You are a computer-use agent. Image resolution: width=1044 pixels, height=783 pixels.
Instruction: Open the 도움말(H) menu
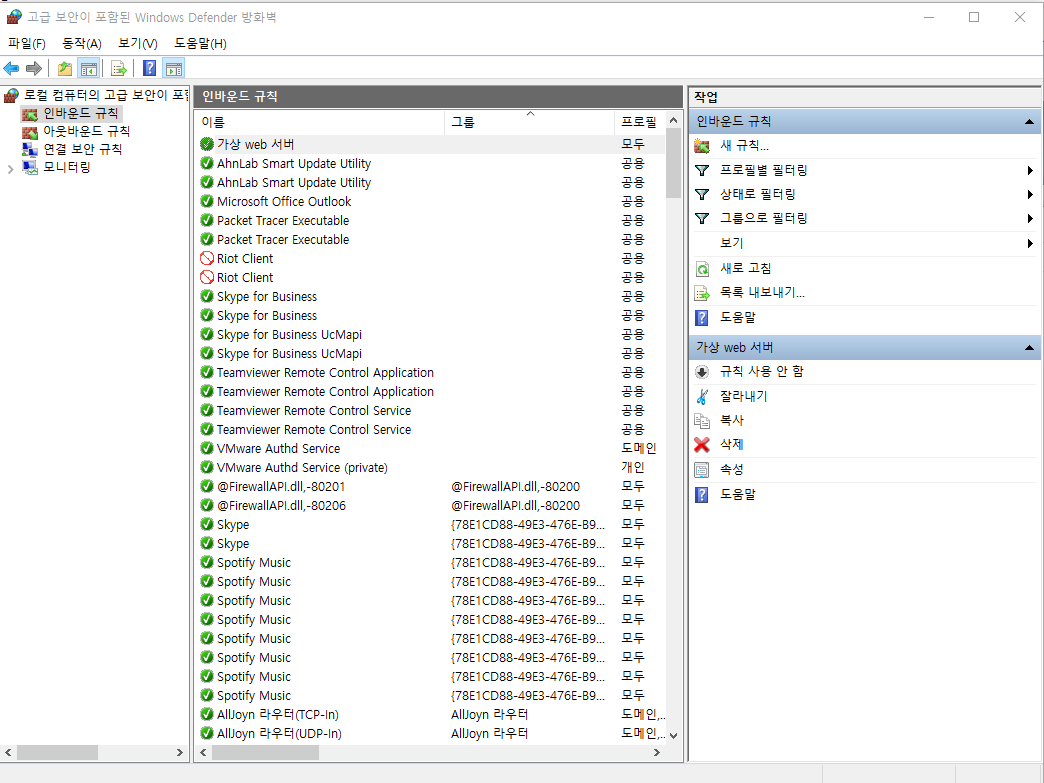(200, 43)
